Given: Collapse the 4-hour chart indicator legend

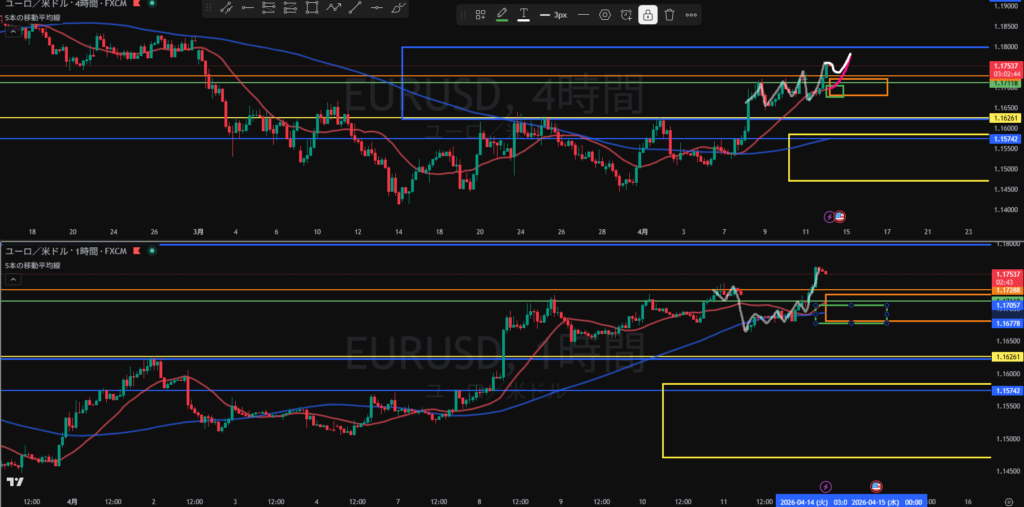Looking at the screenshot, I should [x=13, y=30].
